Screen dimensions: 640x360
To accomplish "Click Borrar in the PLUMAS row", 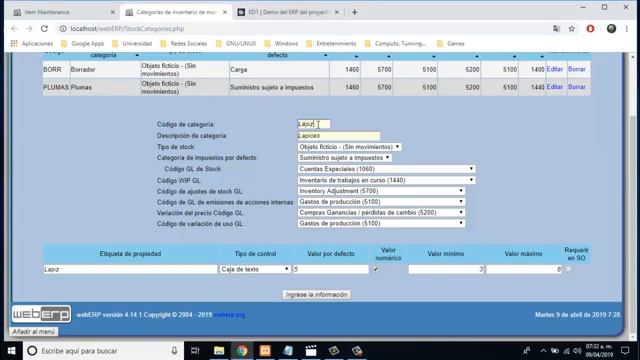I will 577,87.
